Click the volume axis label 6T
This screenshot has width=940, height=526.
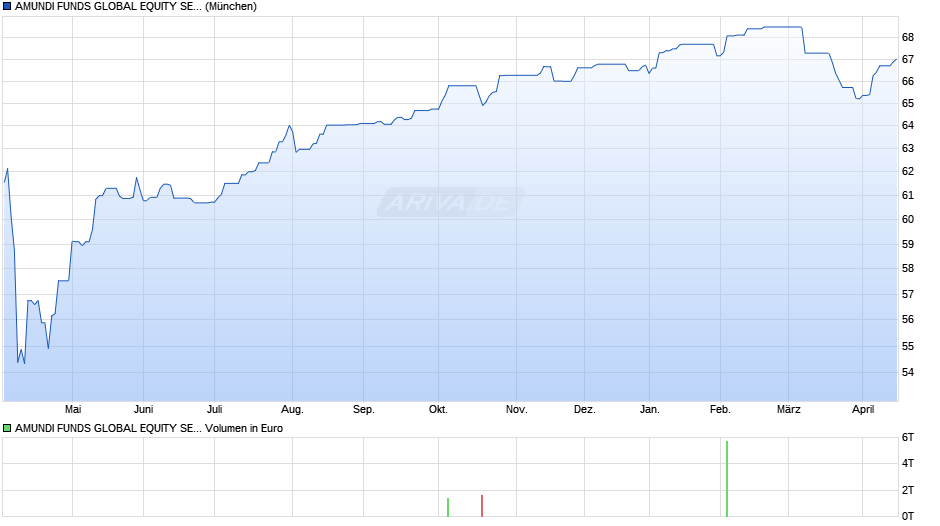(908, 437)
